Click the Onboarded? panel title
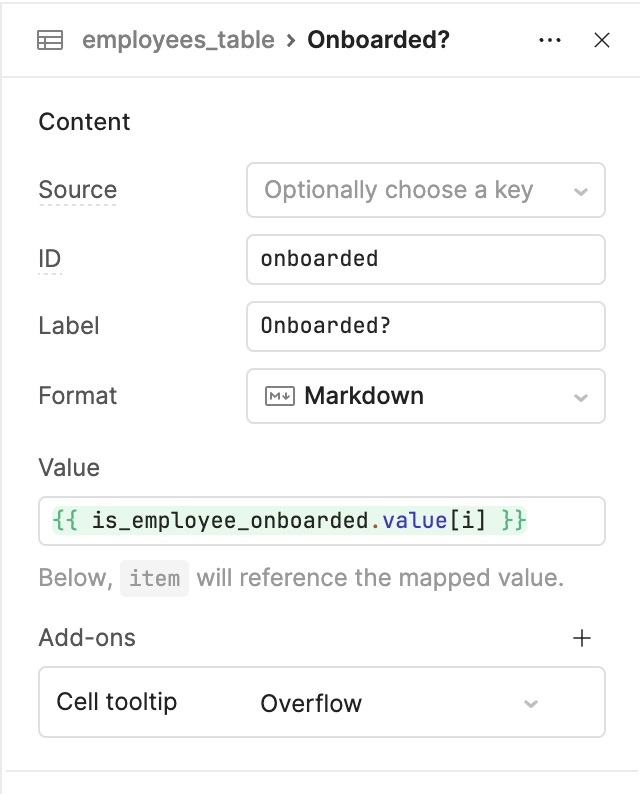The width and height of the screenshot is (640, 794). coord(378,40)
